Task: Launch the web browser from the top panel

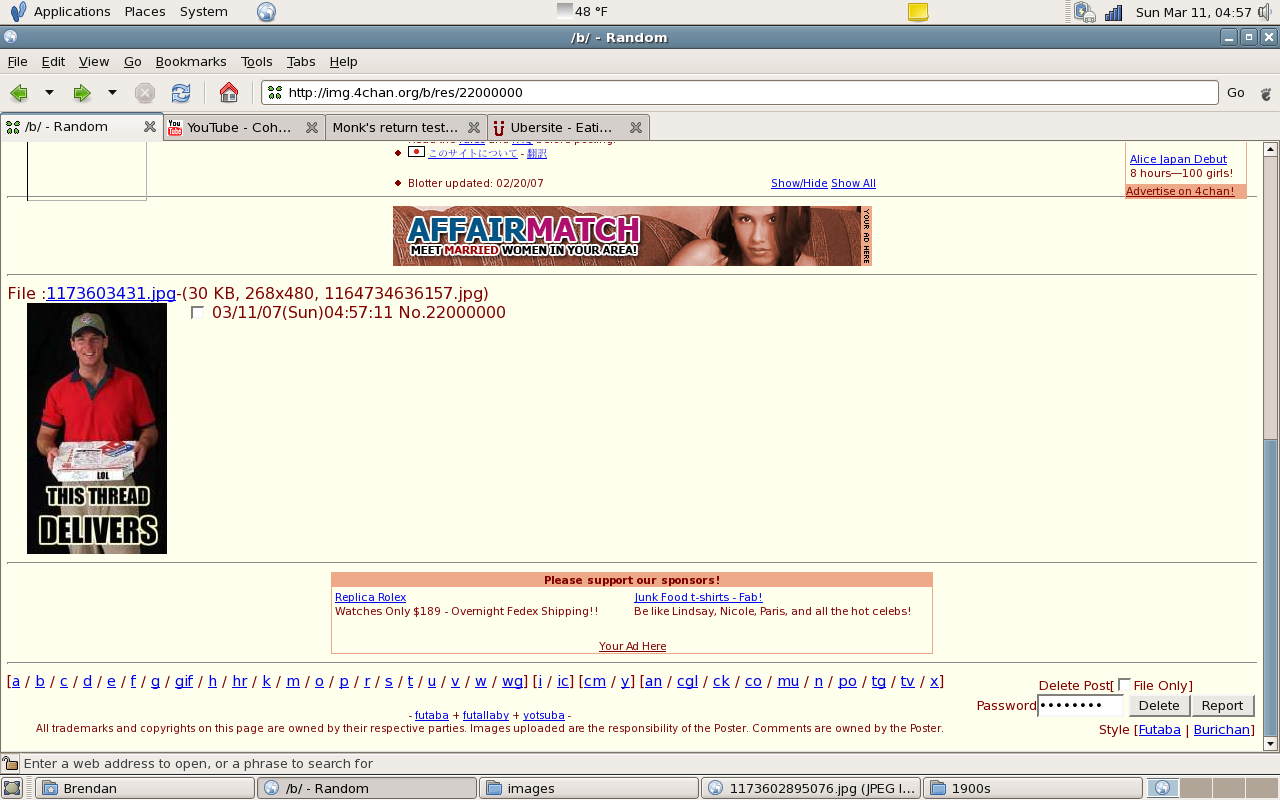Action: coord(266,12)
